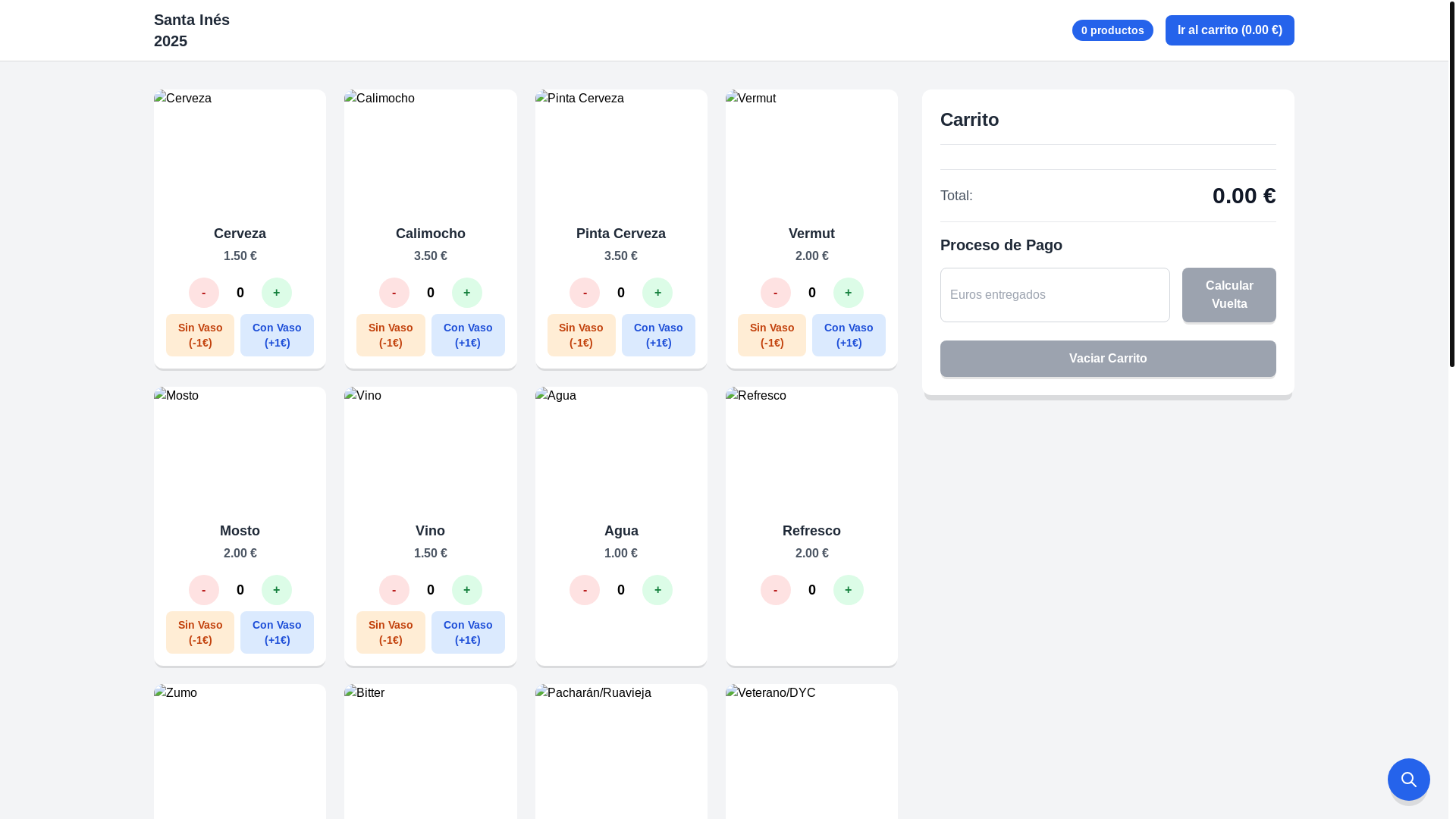1456x819 pixels.
Task: Decrease Cerveza quantity with minus button
Action: [204, 293]
